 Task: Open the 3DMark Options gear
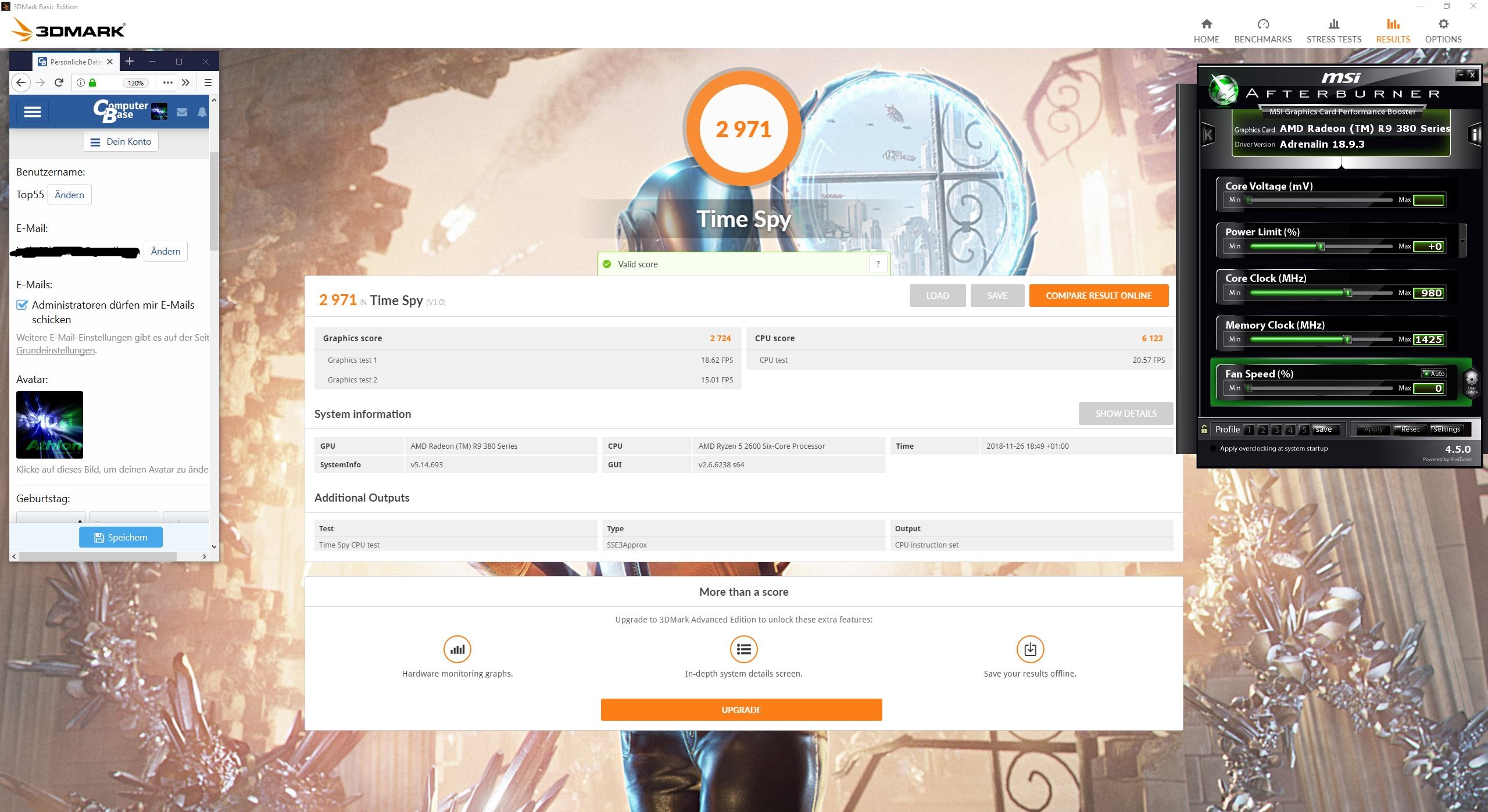tap(1443, 30)
